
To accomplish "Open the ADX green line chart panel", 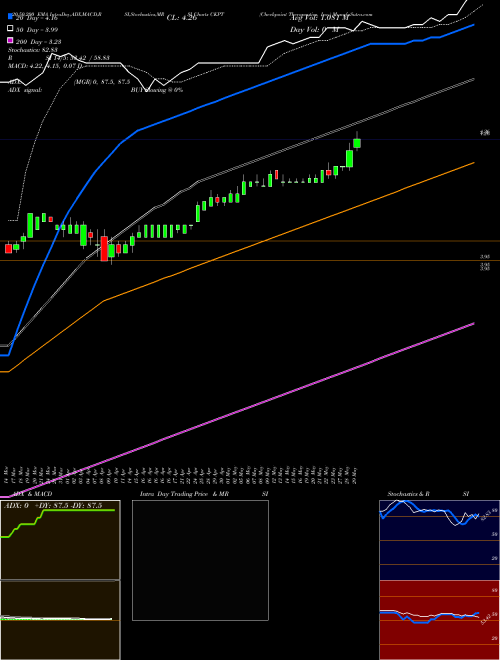I will click(60, 540).
